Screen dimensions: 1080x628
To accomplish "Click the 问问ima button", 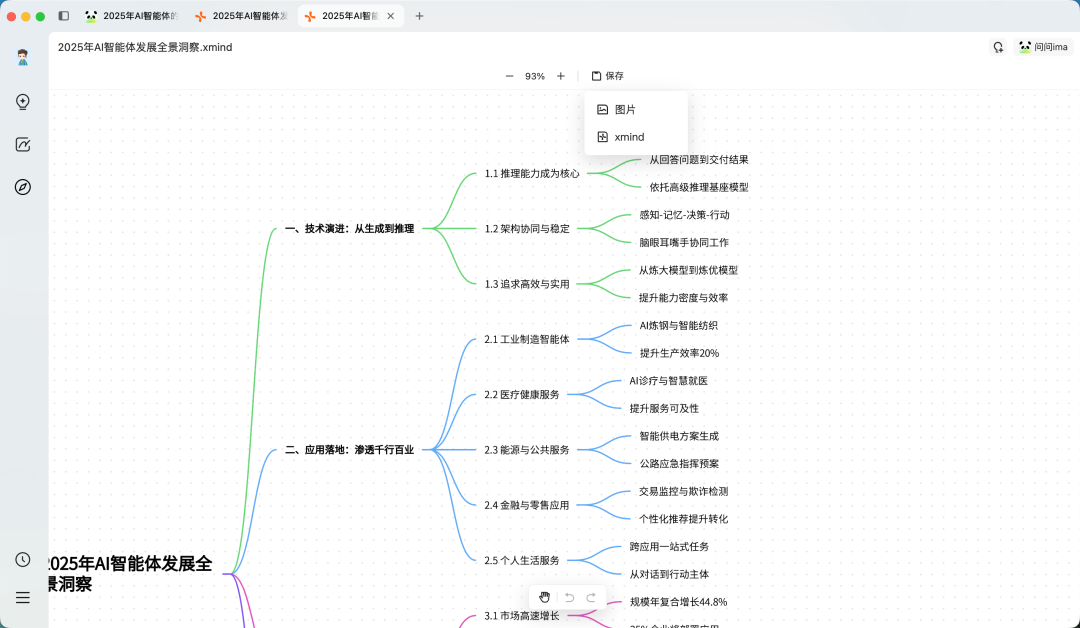I will [x=1043, y=47].
